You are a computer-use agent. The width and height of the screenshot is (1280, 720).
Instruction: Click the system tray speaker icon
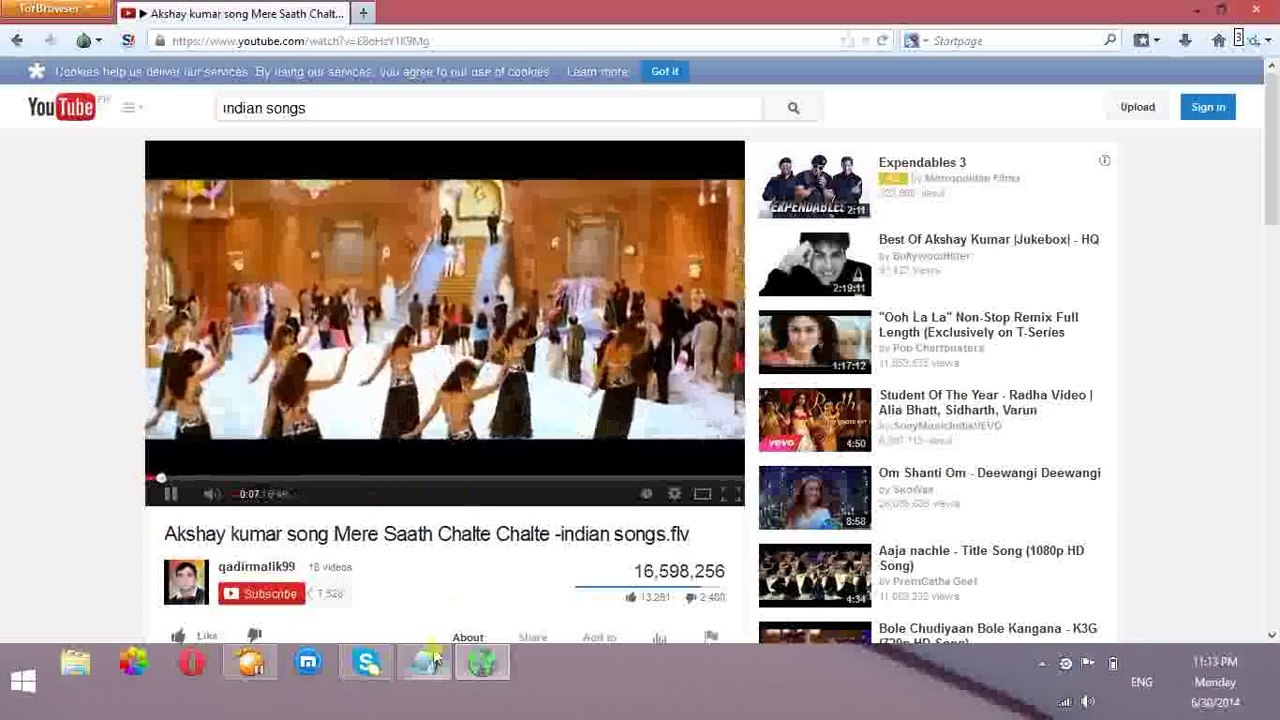(x=1088, y=702)
